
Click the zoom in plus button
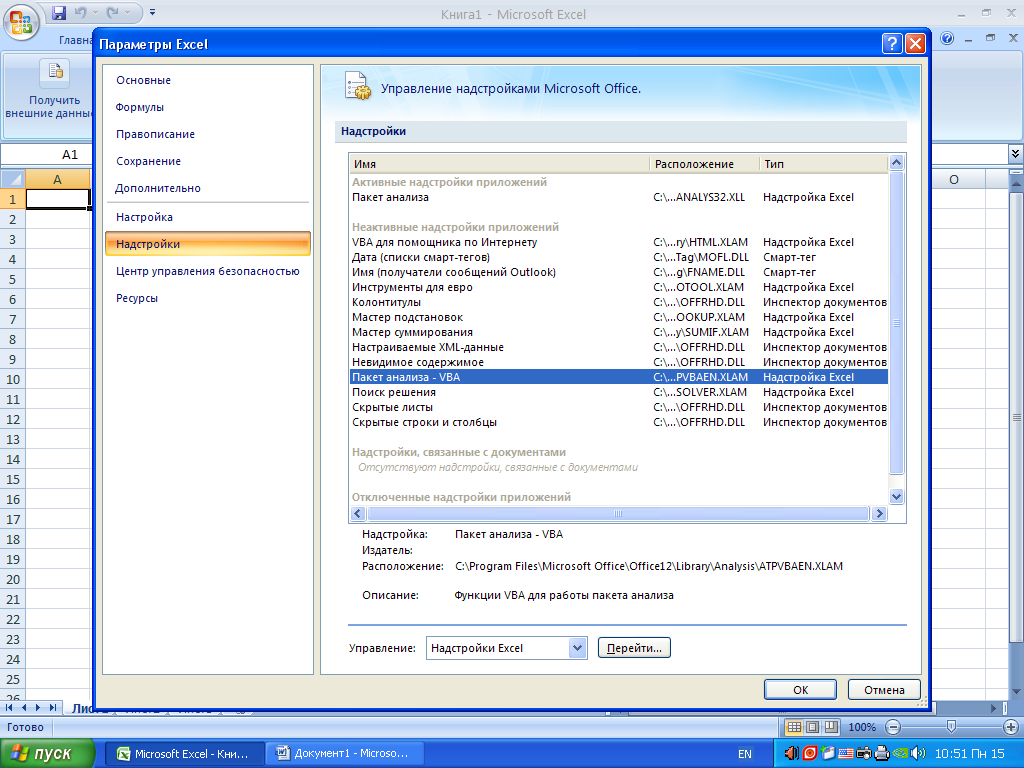click(x=1010, y=727)
